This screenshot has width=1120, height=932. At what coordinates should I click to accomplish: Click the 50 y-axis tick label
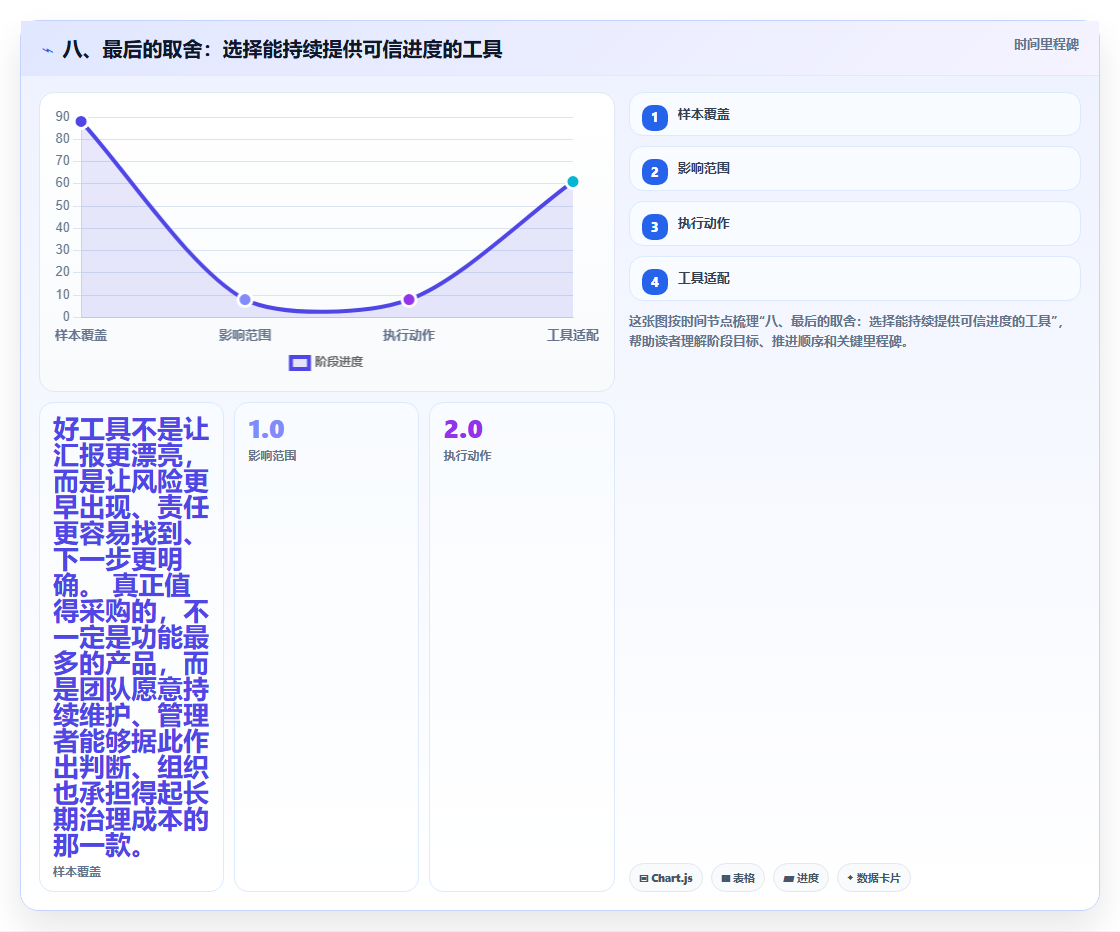click(x=63, y=206)
